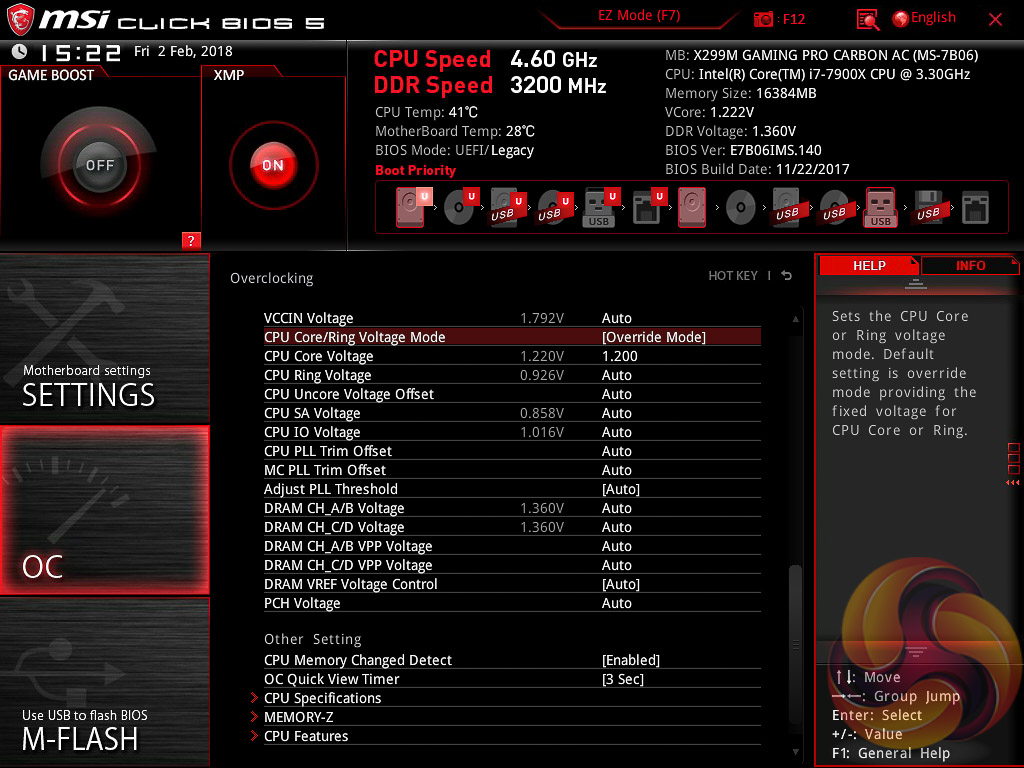Open Adjust PLL Threshold Auto dropdown
This screenshot has height=768, width=1024.
[x=620, y=489]
